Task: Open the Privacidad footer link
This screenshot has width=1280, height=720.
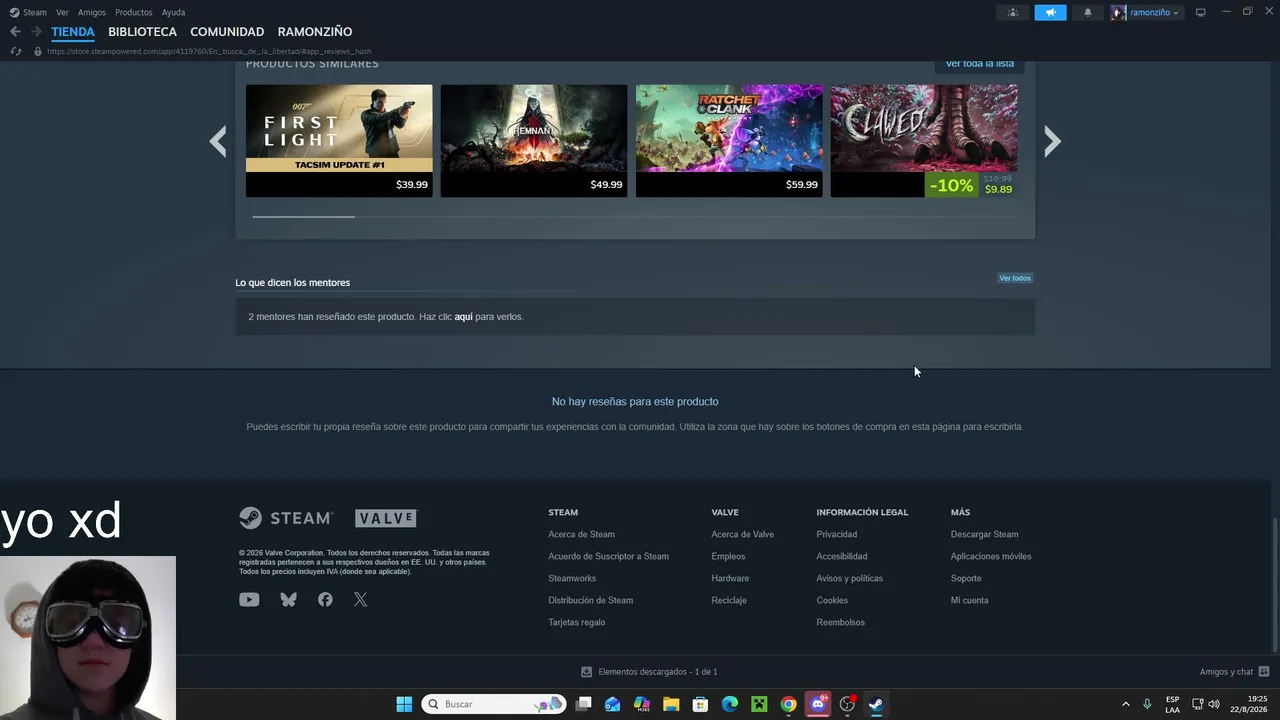Action: [x=836, y=534]
